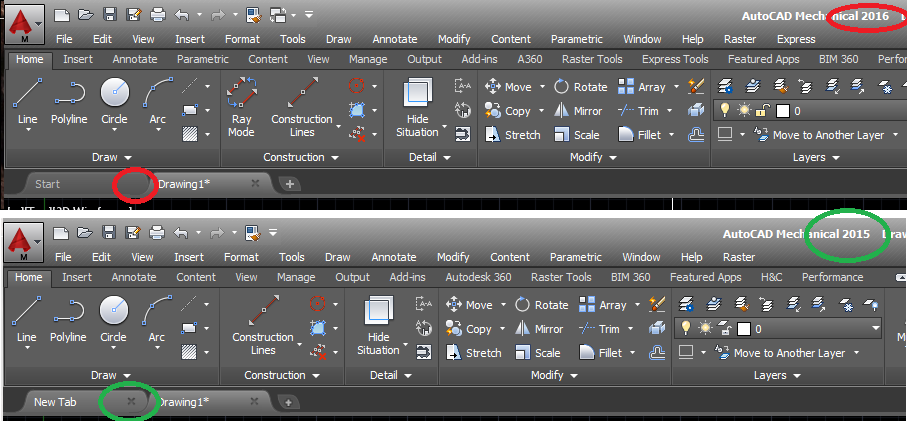Click the Save icon in the 2016 quick access toolbar
Screen dimensions: 907x421
coord(108,14)
